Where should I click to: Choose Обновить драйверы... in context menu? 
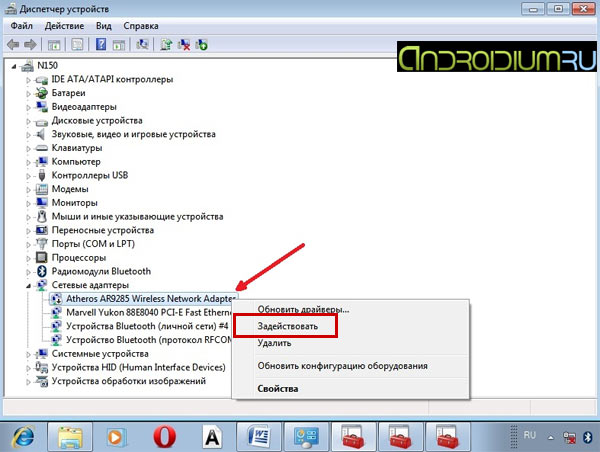point(351,309)
